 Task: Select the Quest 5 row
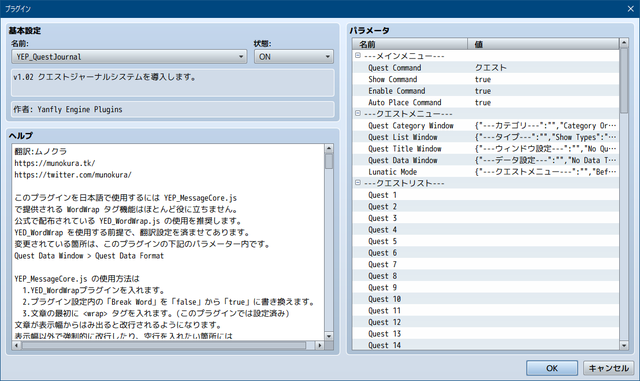(x=486, y=241)
